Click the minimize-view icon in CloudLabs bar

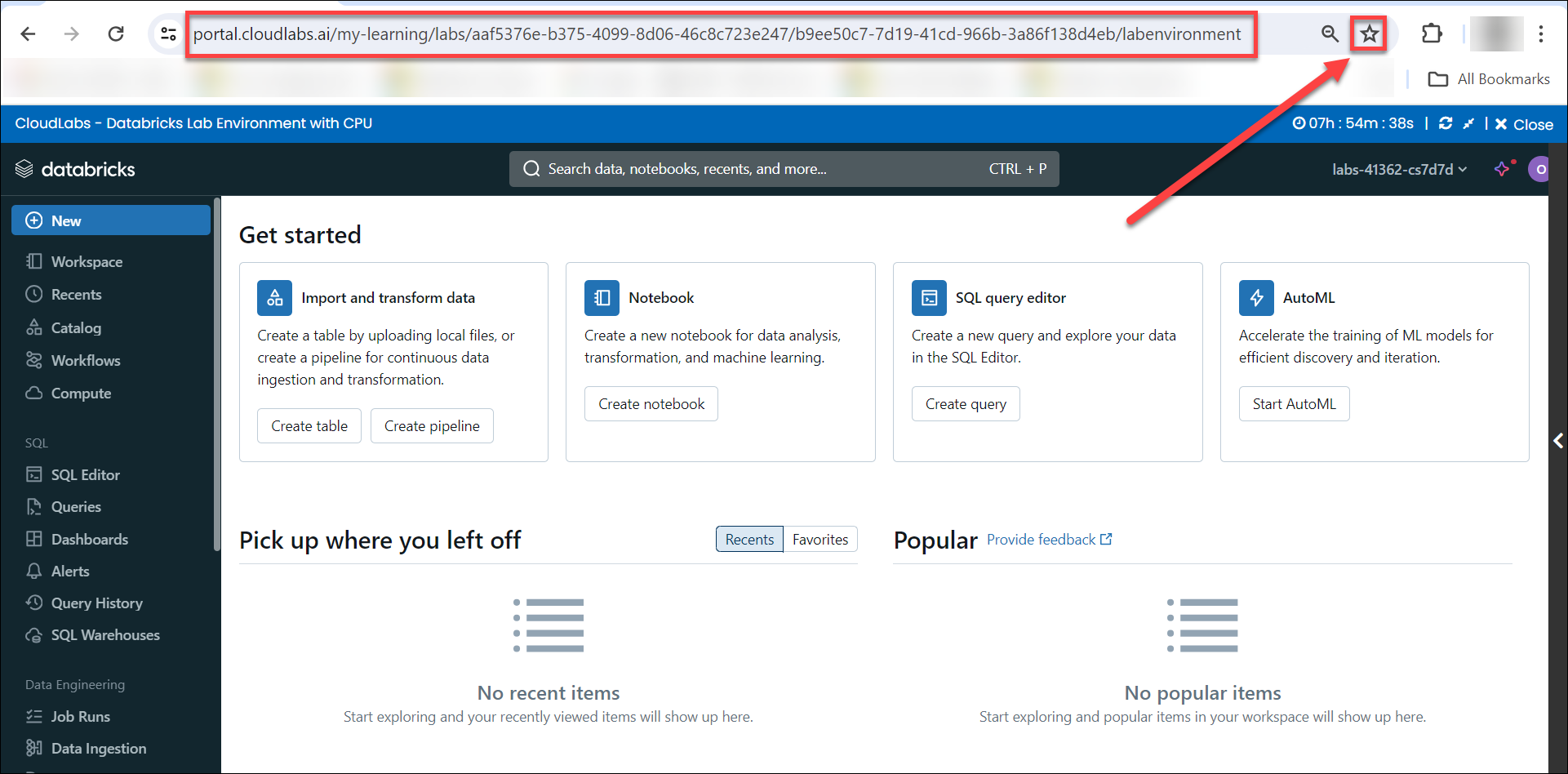(1468, 123)
